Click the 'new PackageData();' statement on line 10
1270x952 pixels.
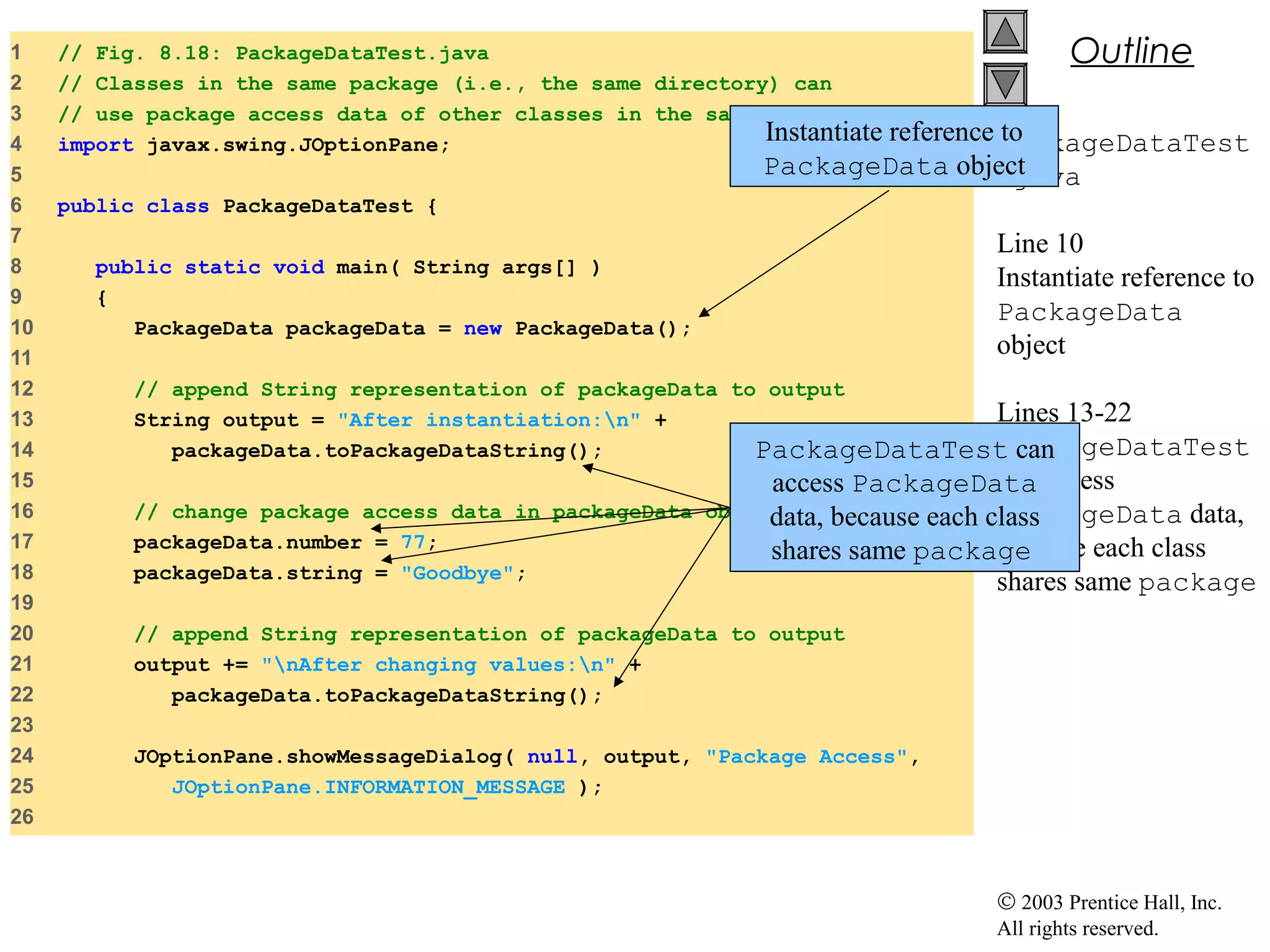click(x=577, y=328)
